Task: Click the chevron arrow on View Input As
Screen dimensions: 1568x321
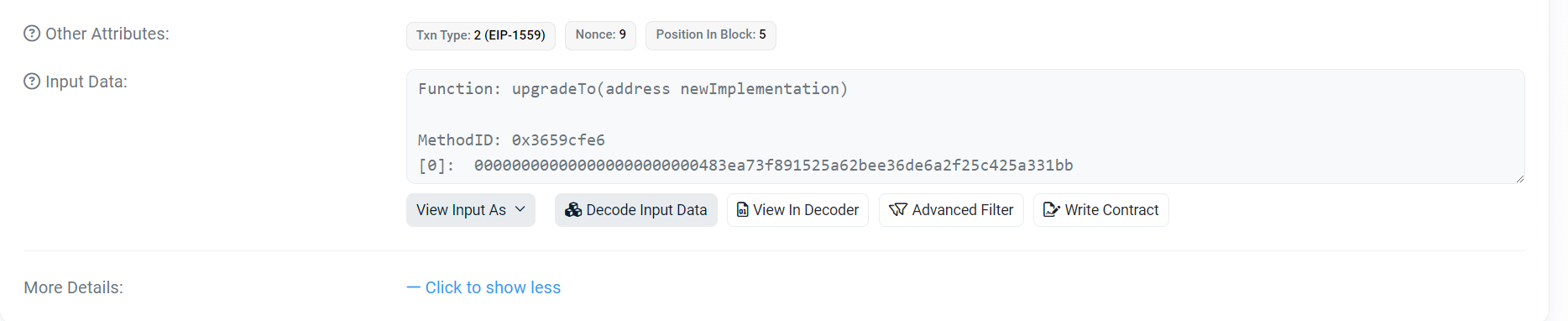Action: pos(520,209)
